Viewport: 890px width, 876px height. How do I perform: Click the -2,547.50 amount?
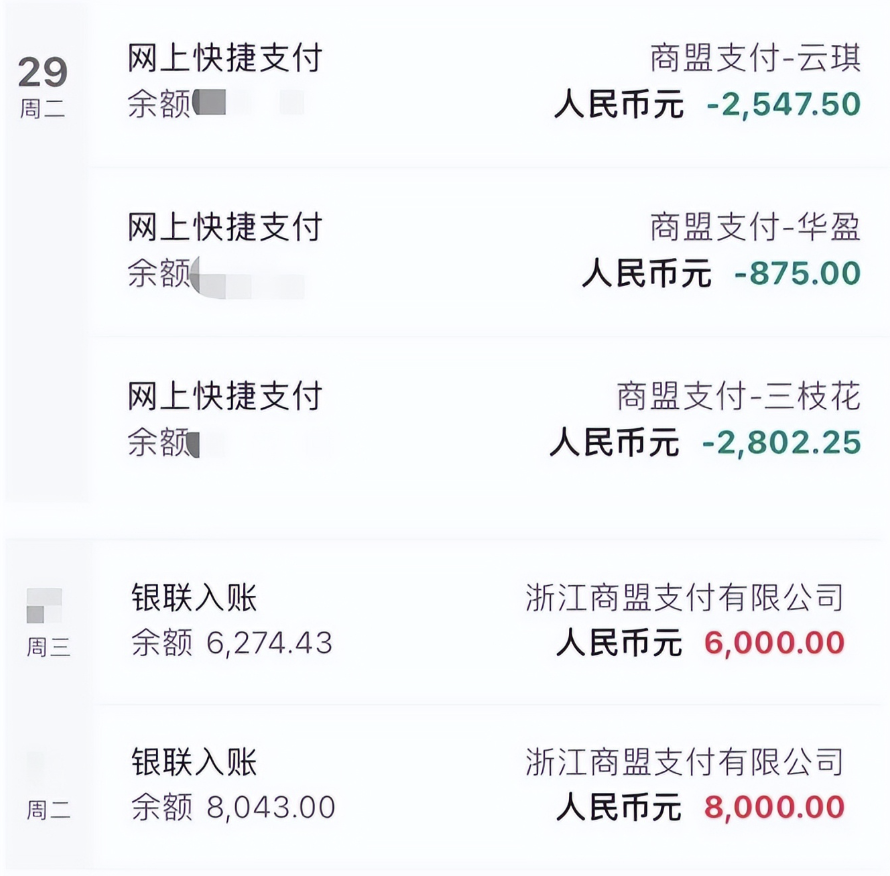(783, 104)
